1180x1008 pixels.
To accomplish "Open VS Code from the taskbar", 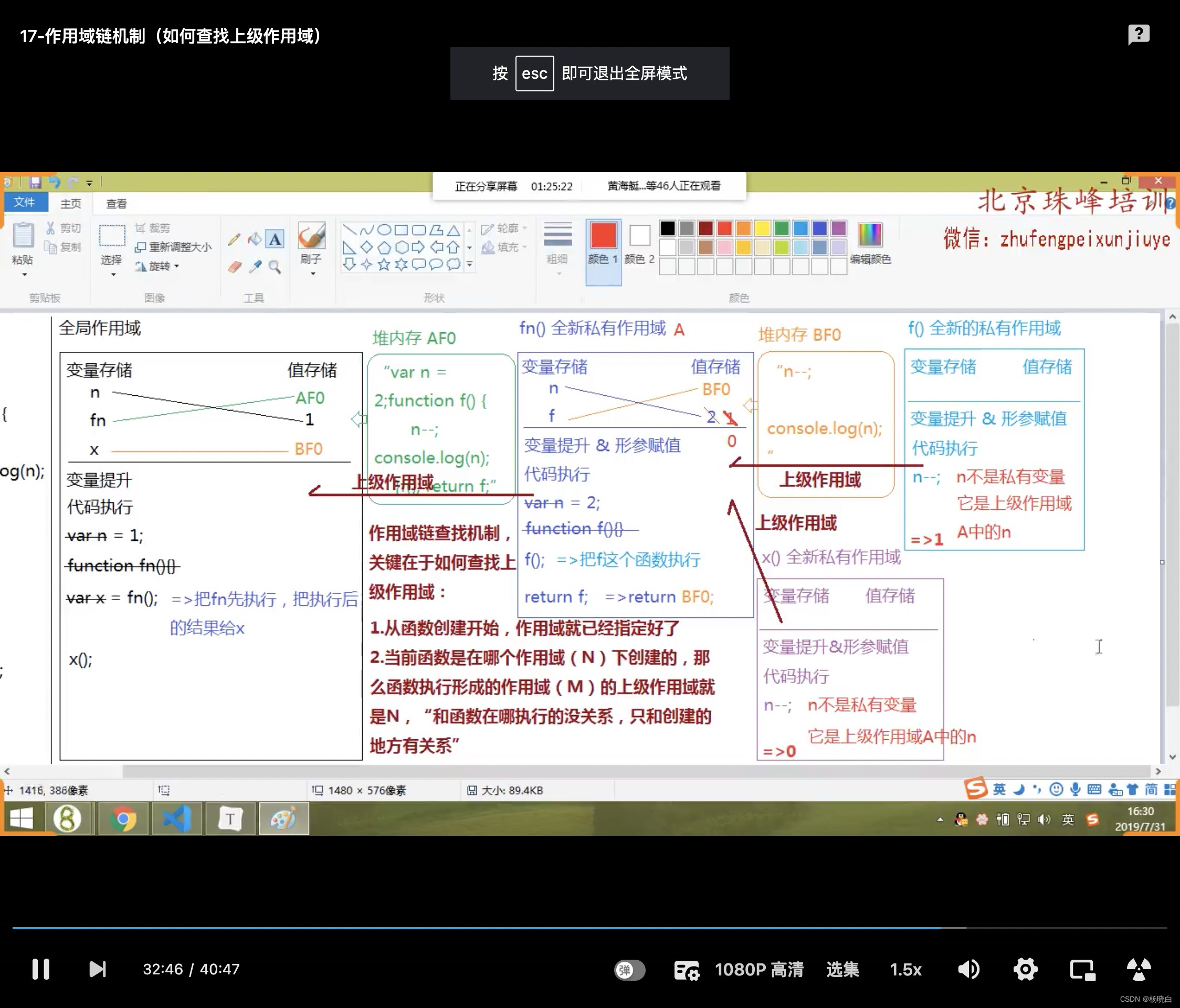I will click(176, 819).
